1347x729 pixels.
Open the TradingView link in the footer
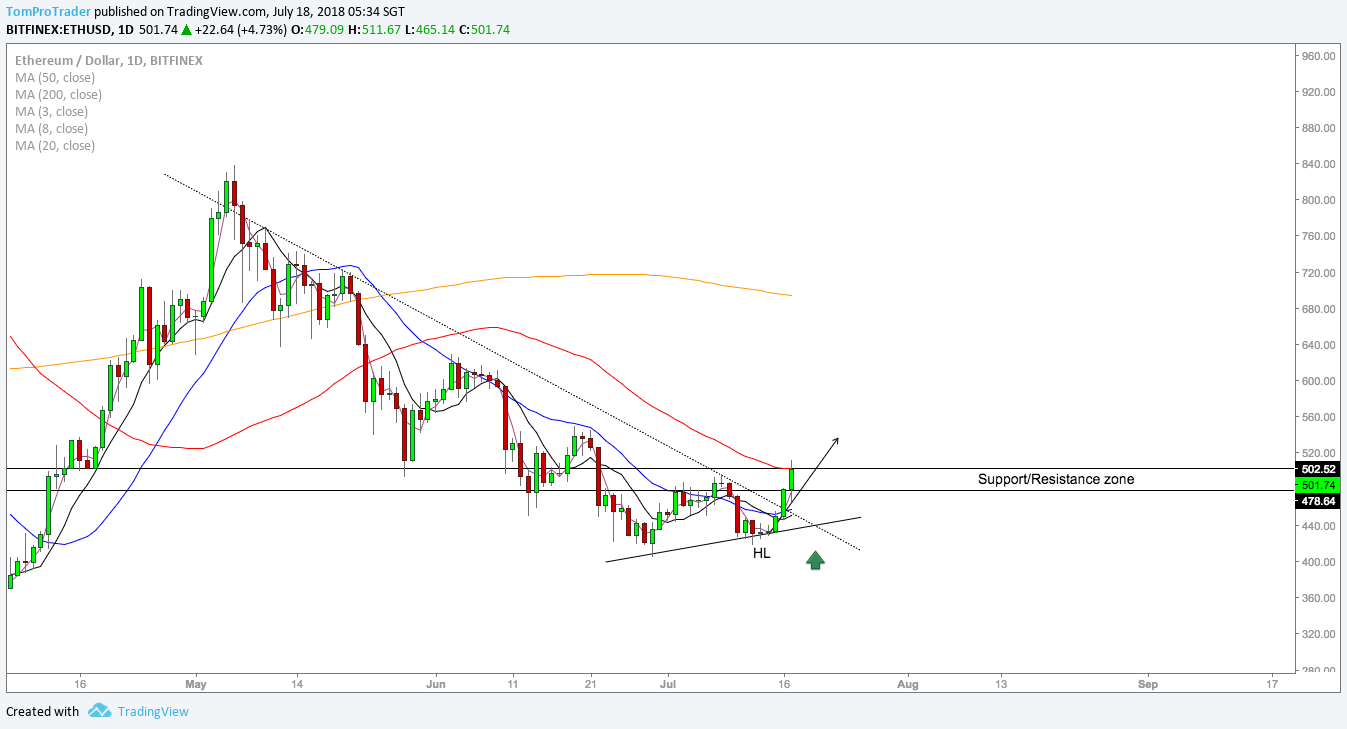(x=153, y=711)
